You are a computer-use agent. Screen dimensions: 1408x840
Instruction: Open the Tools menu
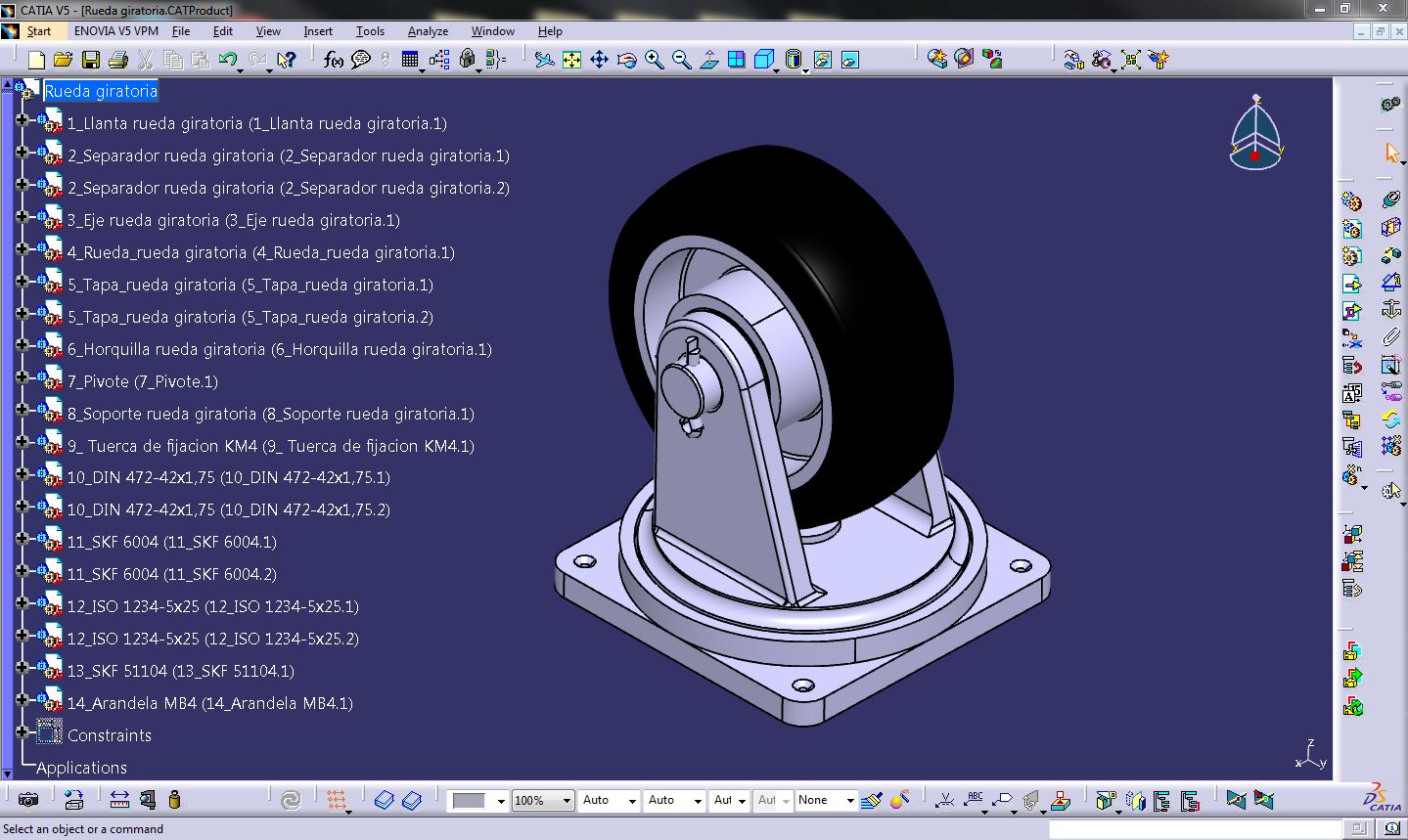click(x=370, y=30)
